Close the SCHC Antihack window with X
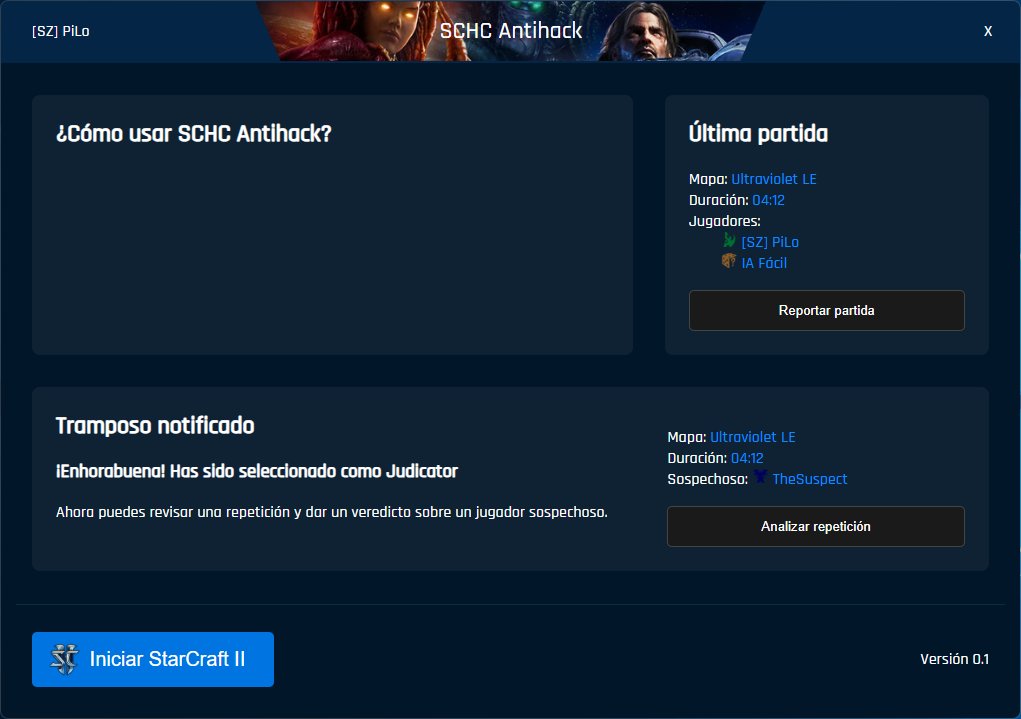Image resolution: width=1021 pixels, height=719 pixels. coord(988,31)
